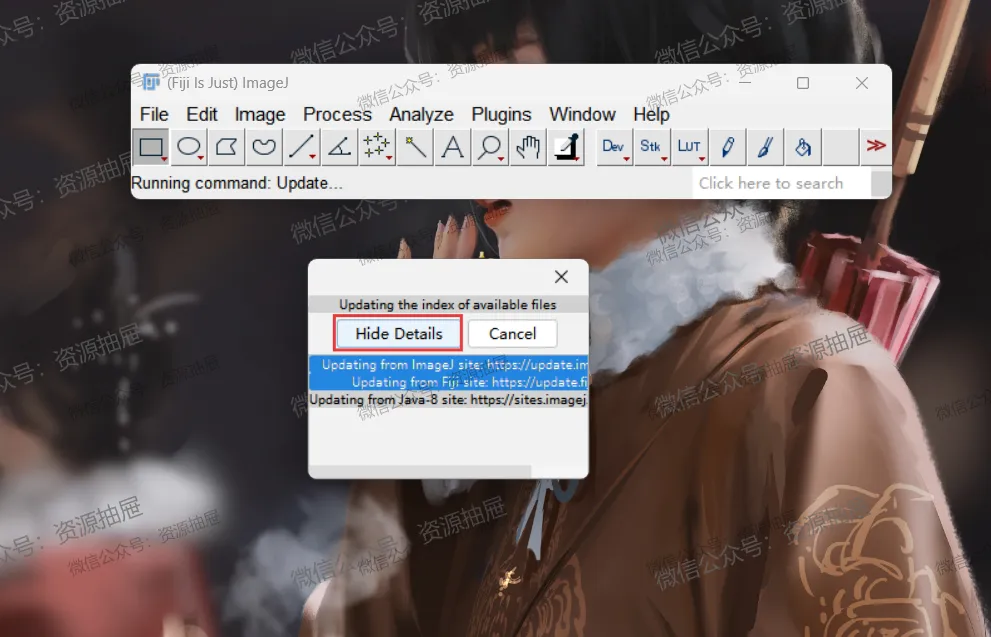This screenshot has height=637, width=991.
Task: Select 'Updating from Java-8 site' row
Action: click(x=449, y=399)
